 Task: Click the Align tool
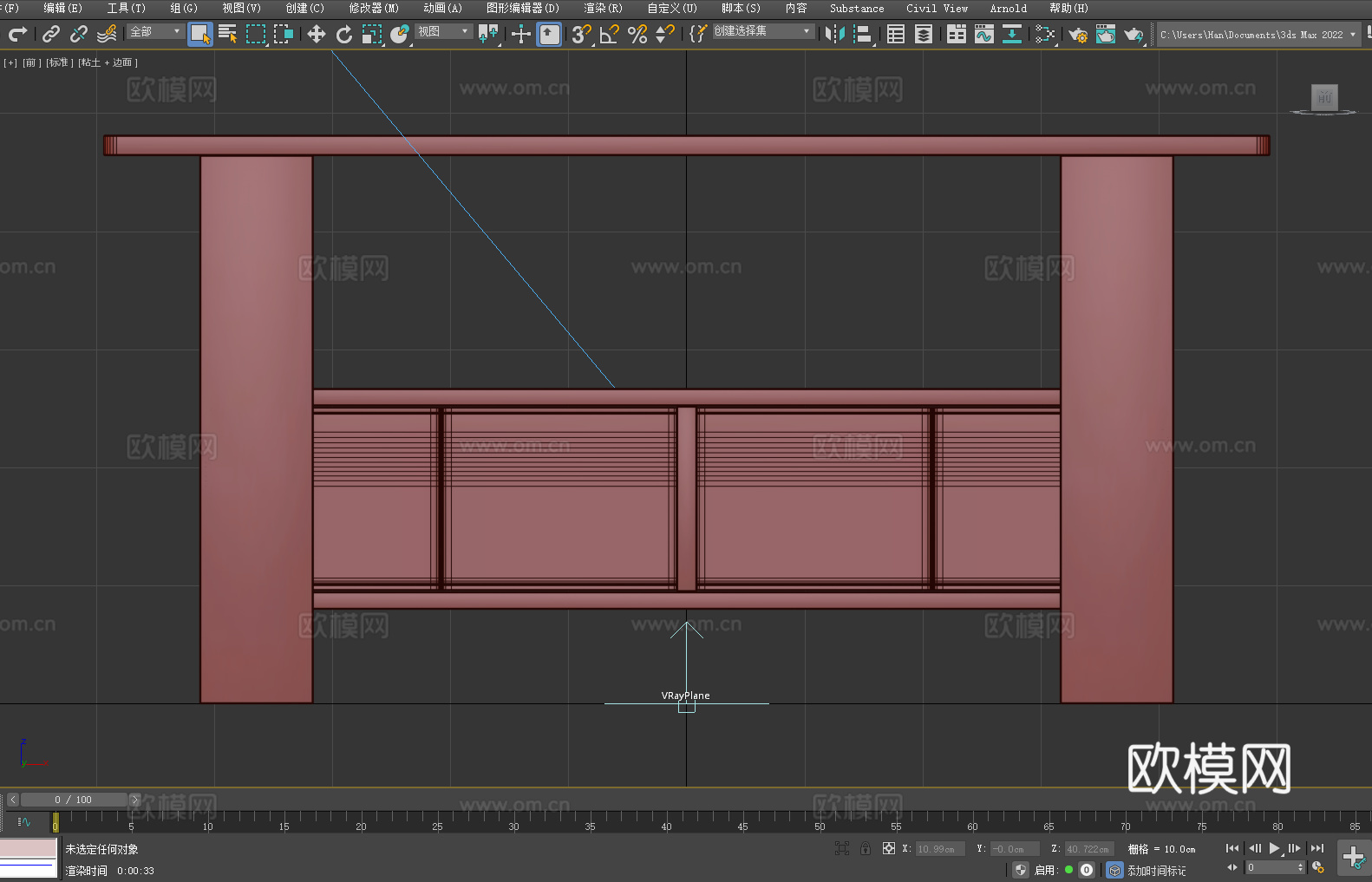pos(863,34)
